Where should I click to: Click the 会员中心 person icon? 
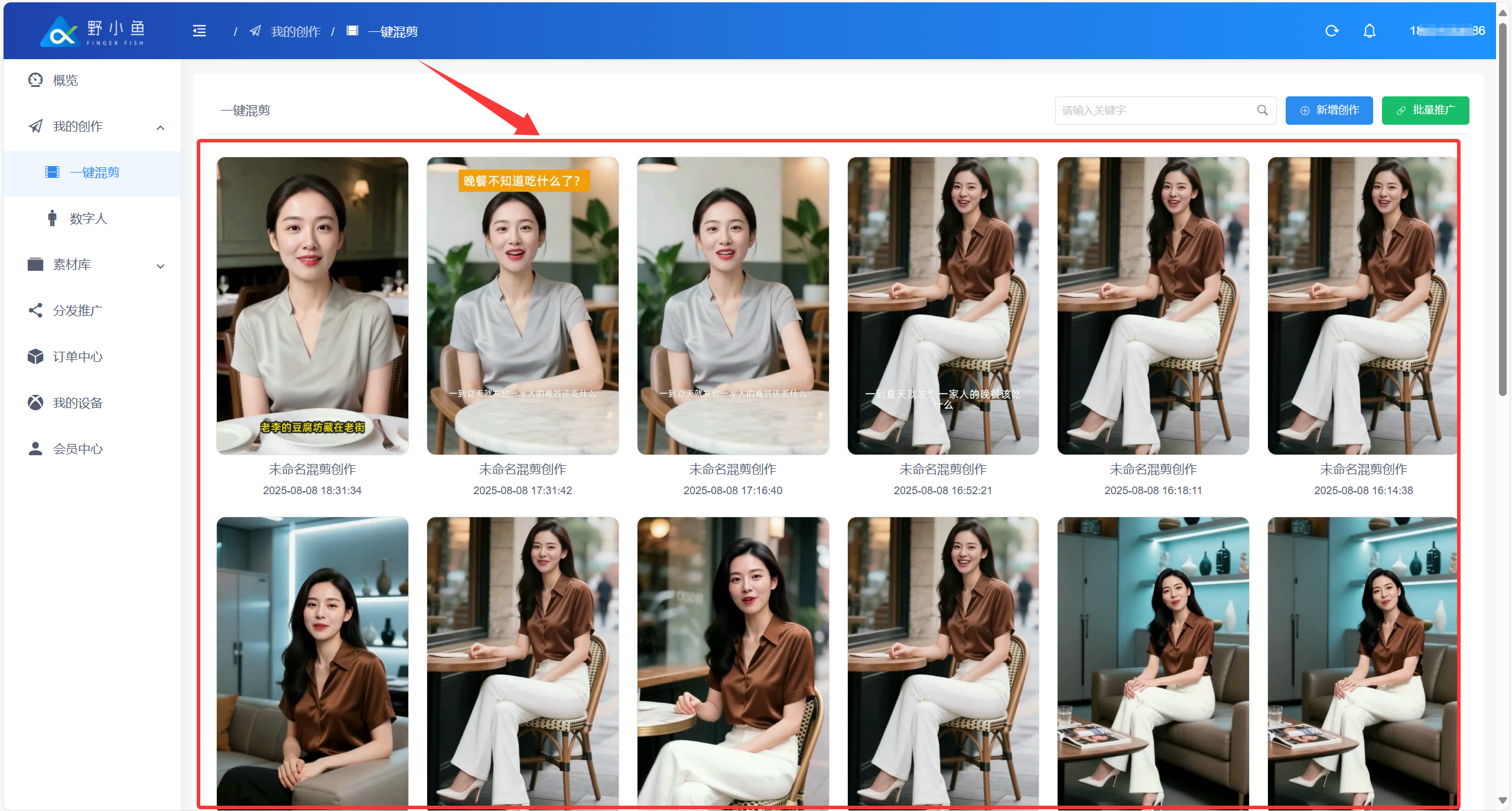[x=35, y=449]
